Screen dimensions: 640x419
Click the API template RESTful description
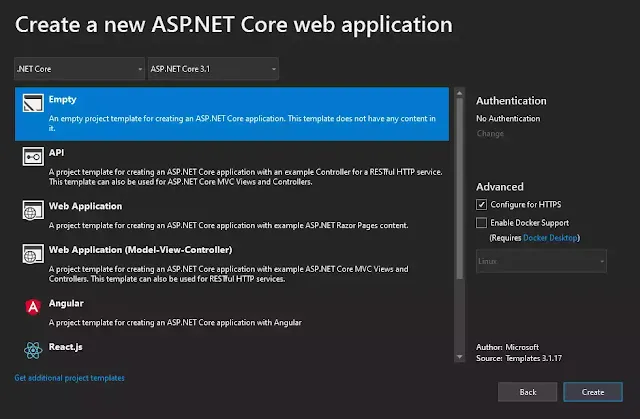click(246, 177)
